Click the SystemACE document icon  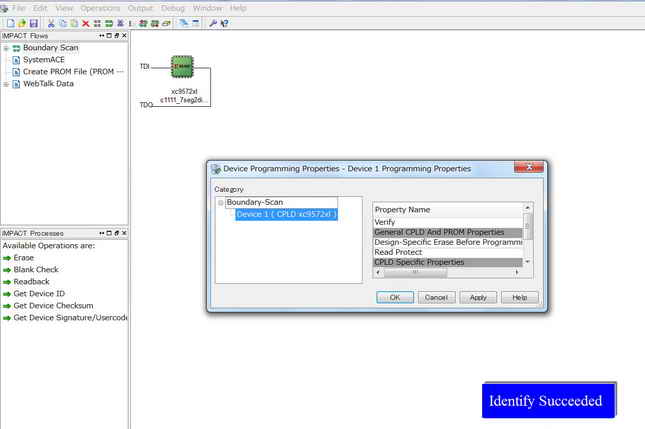[x=16, y=60]
